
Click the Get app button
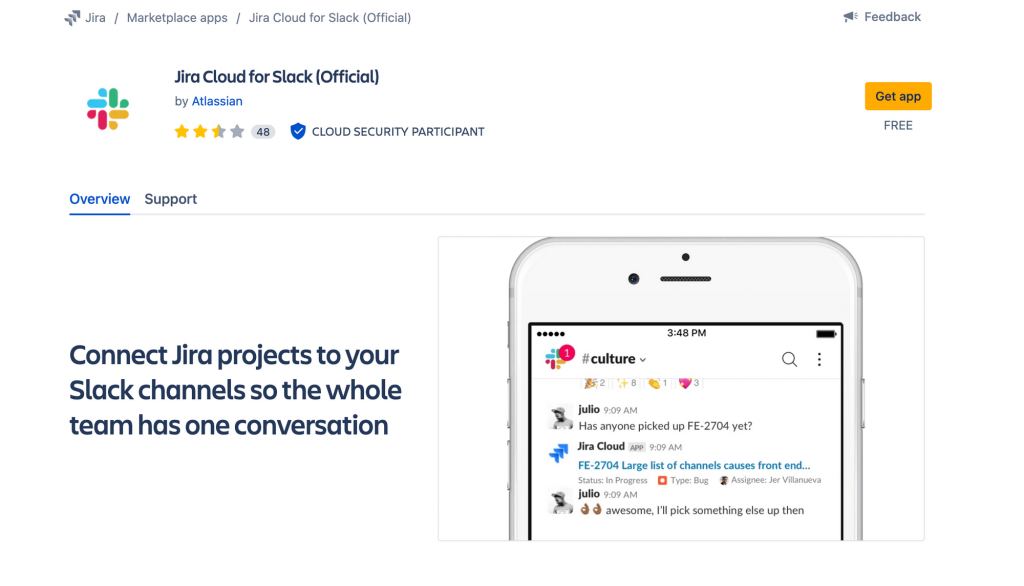[x=898, y=96]
